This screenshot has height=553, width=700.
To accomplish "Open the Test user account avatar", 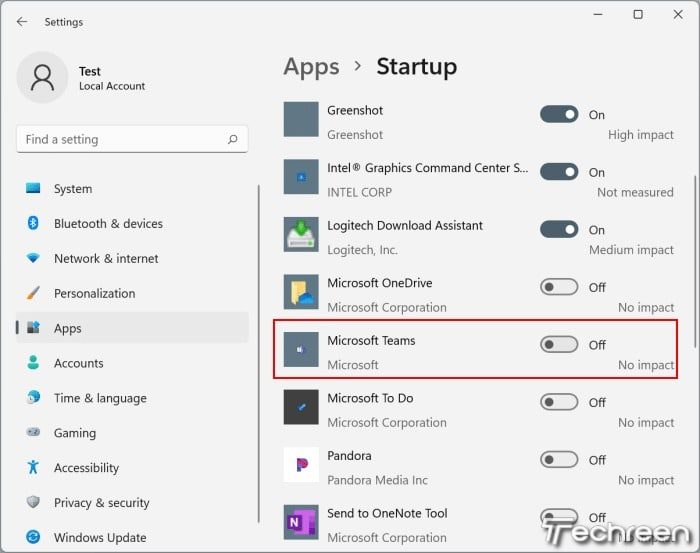I will pyautogui.click(x=42, y=77).
